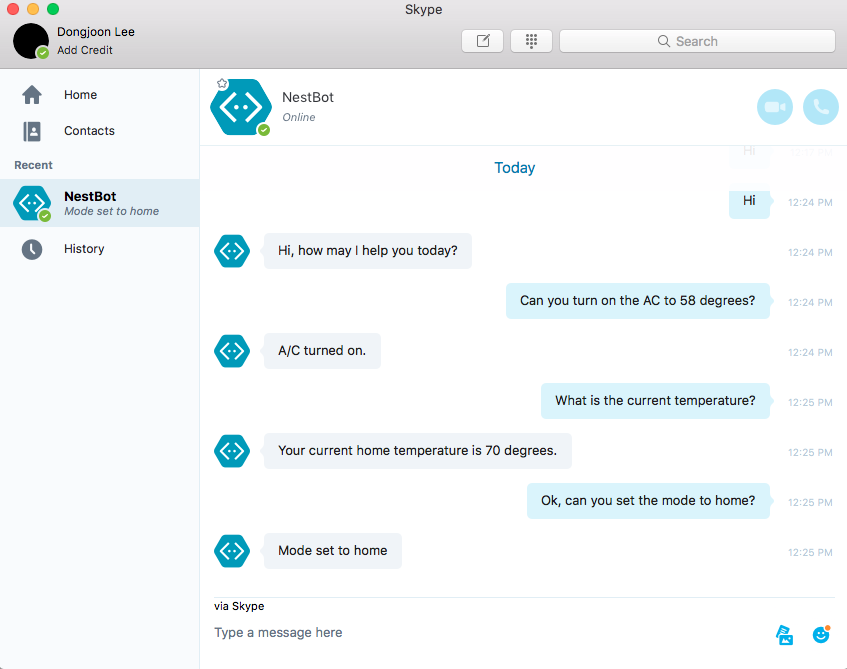Click the Home house icon

pos(32,95)
